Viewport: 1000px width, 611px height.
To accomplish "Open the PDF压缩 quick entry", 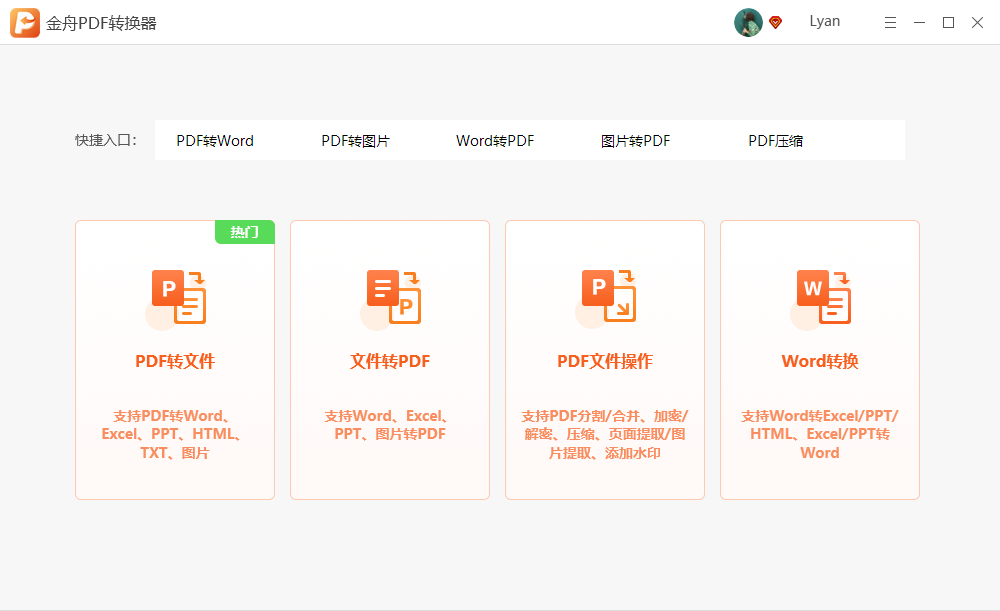I will pyautogui.click(x=776, y=141).
